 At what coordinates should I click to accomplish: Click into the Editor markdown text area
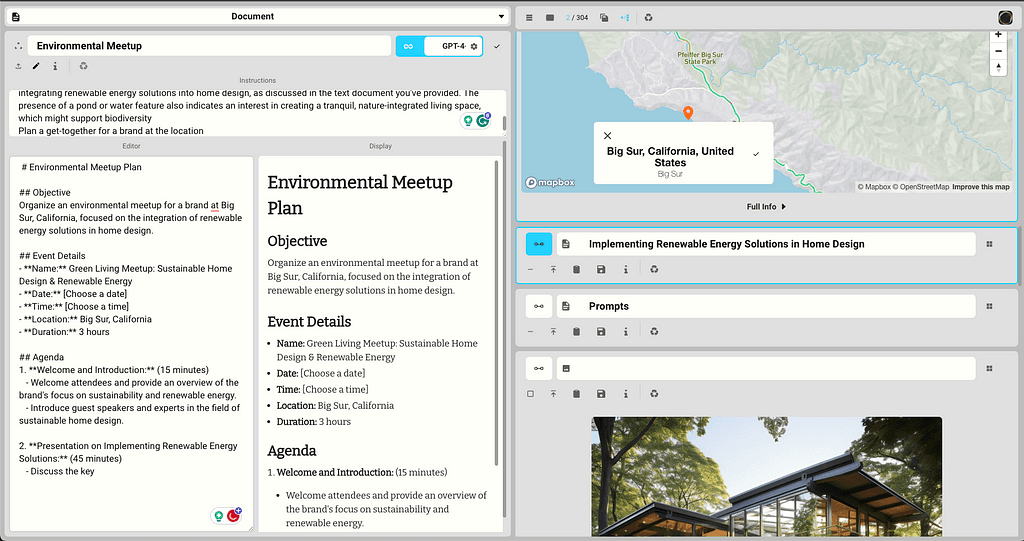coord(131,344)
